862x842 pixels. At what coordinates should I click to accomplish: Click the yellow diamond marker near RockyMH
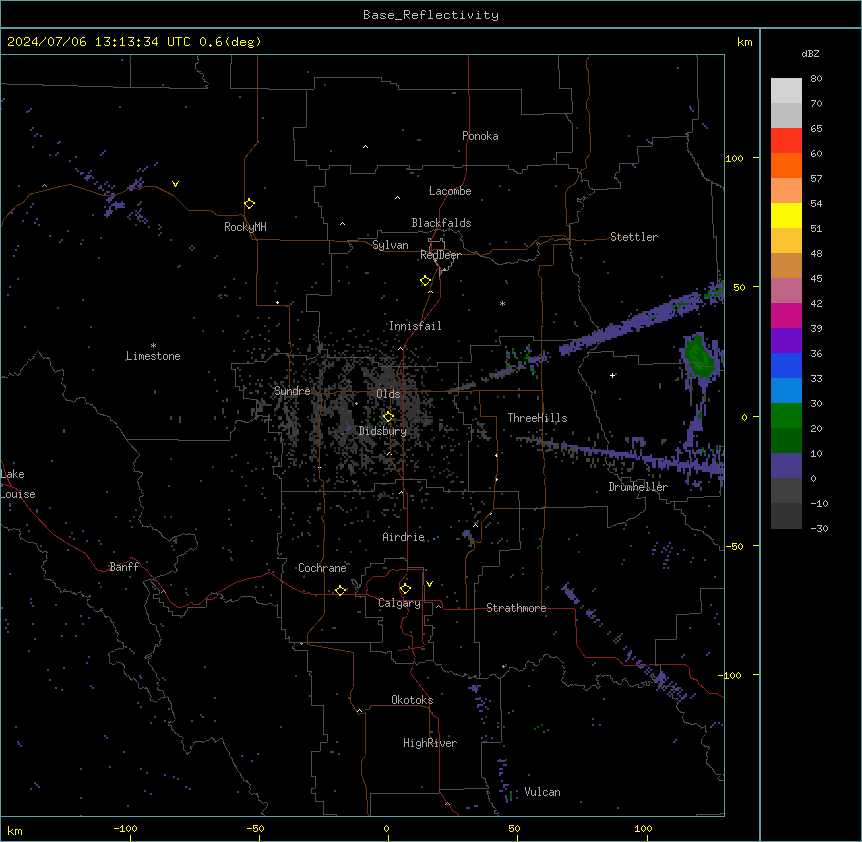point(250,204)
